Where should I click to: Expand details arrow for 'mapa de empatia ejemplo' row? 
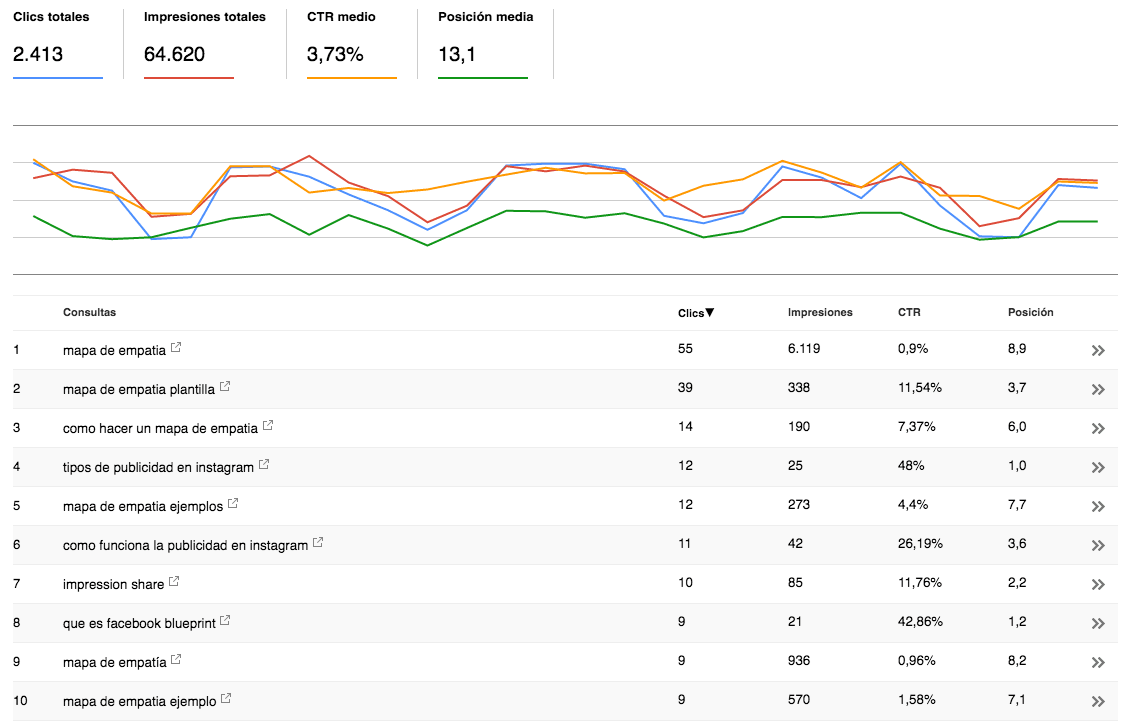1098,701
